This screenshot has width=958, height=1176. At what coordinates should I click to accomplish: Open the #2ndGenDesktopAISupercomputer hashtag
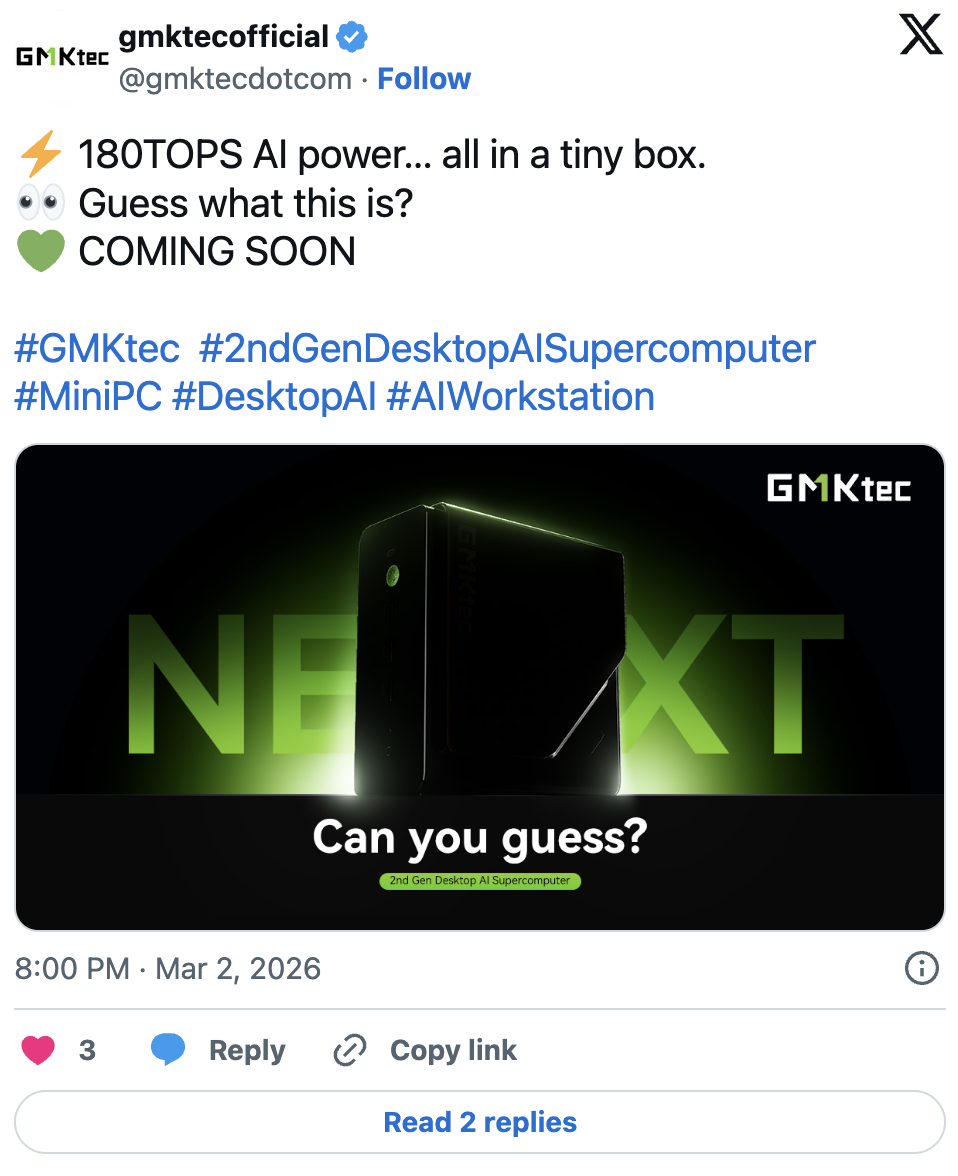[x=507, y=349]
